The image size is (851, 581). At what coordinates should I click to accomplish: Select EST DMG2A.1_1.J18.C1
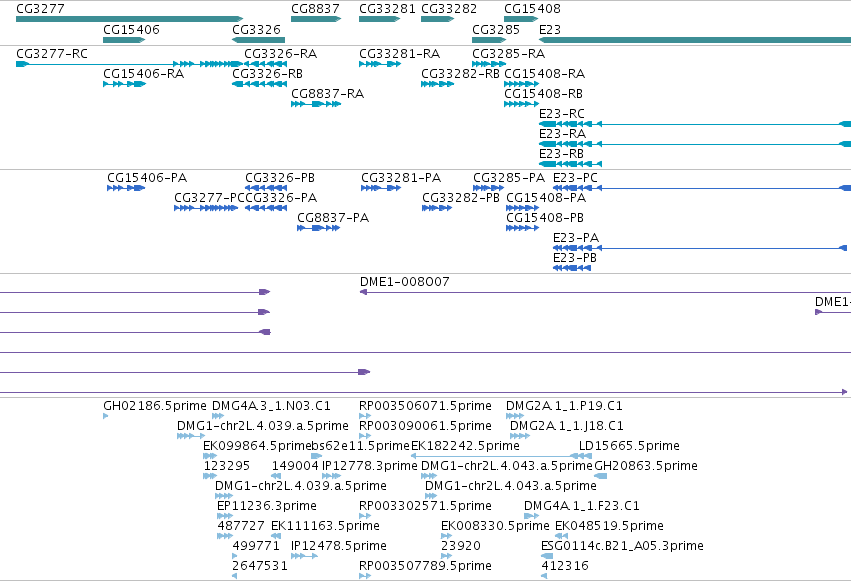pos(520,436)
